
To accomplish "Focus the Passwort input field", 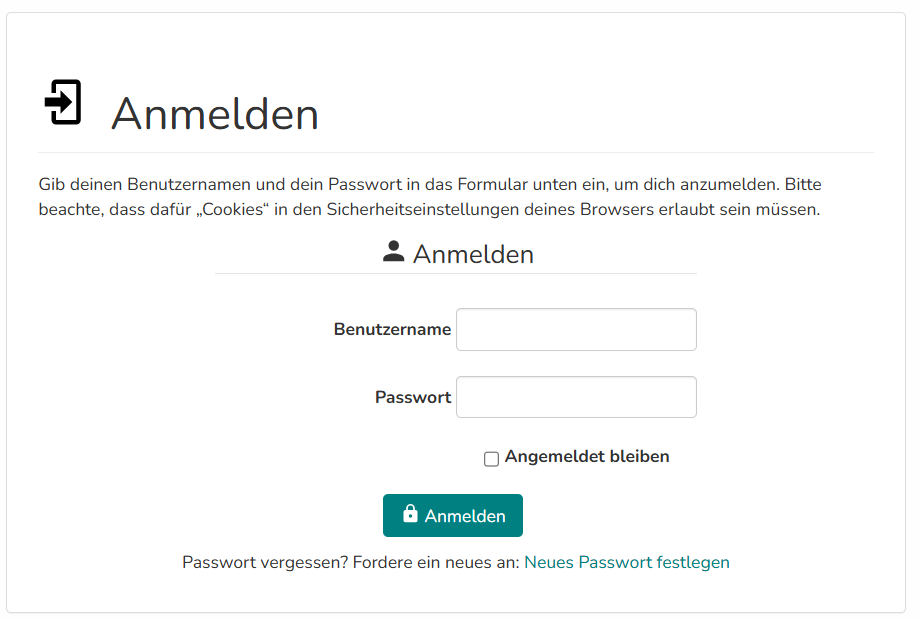I will 576,397.
